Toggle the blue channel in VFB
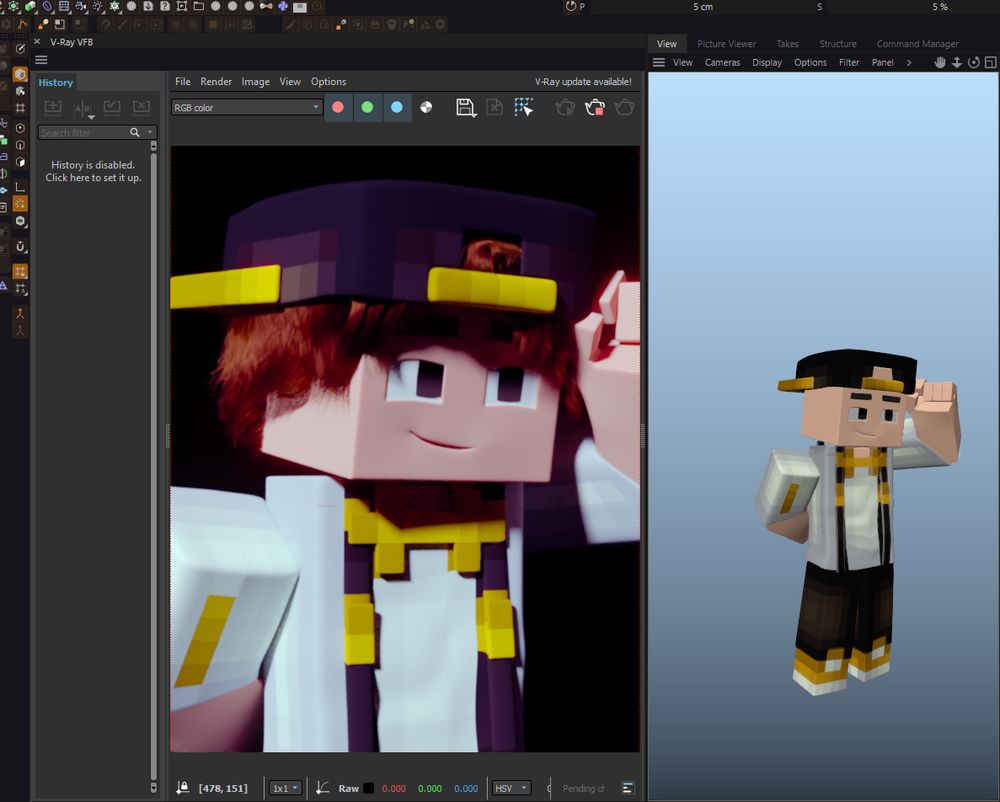1000x802 pixels. pyautogui.click(x=397, y=108)
